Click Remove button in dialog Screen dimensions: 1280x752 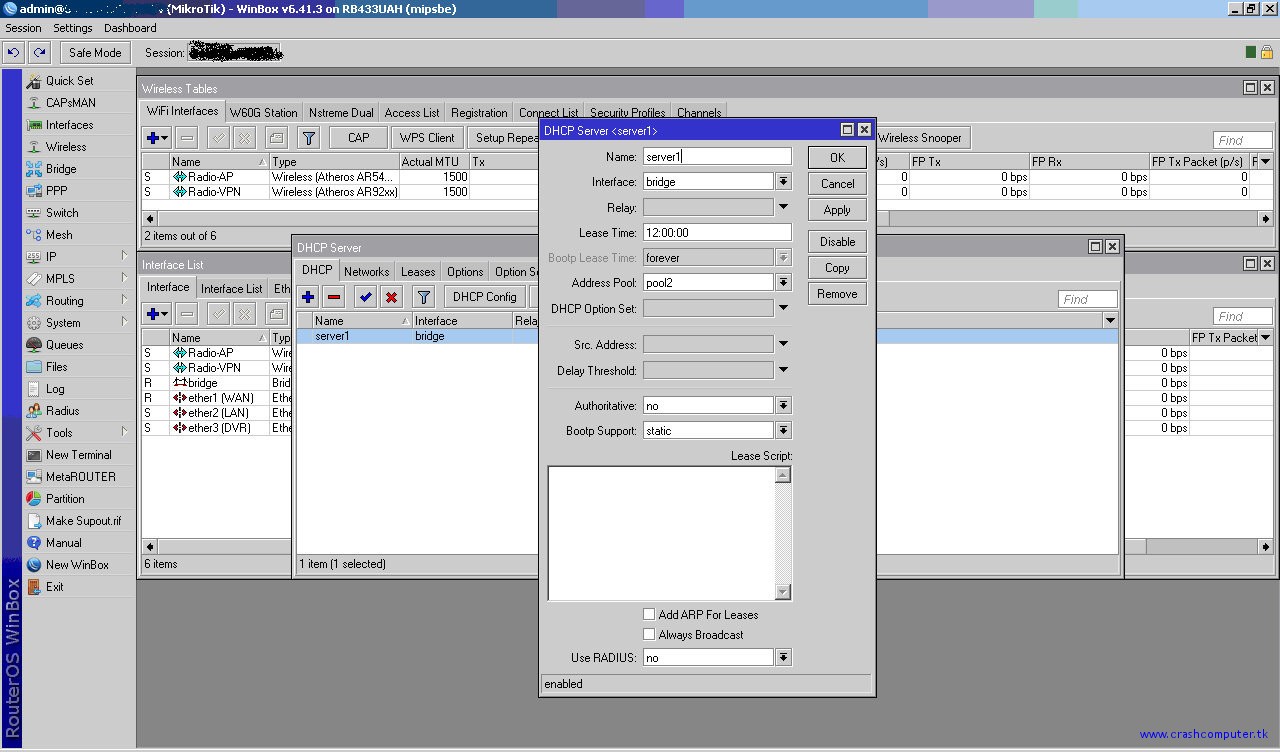837,294
